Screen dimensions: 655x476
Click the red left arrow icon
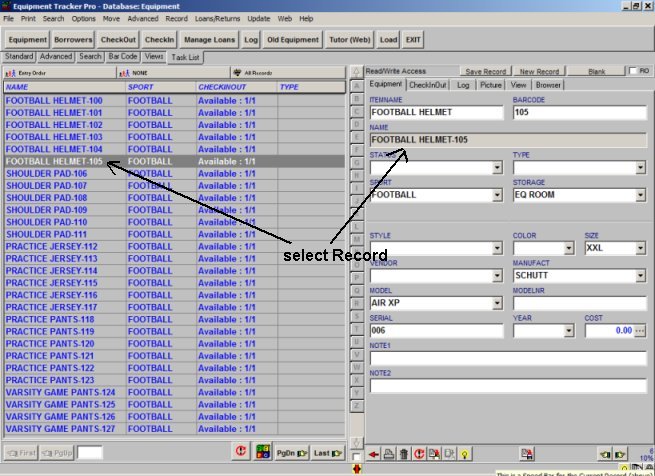(372, 454)
